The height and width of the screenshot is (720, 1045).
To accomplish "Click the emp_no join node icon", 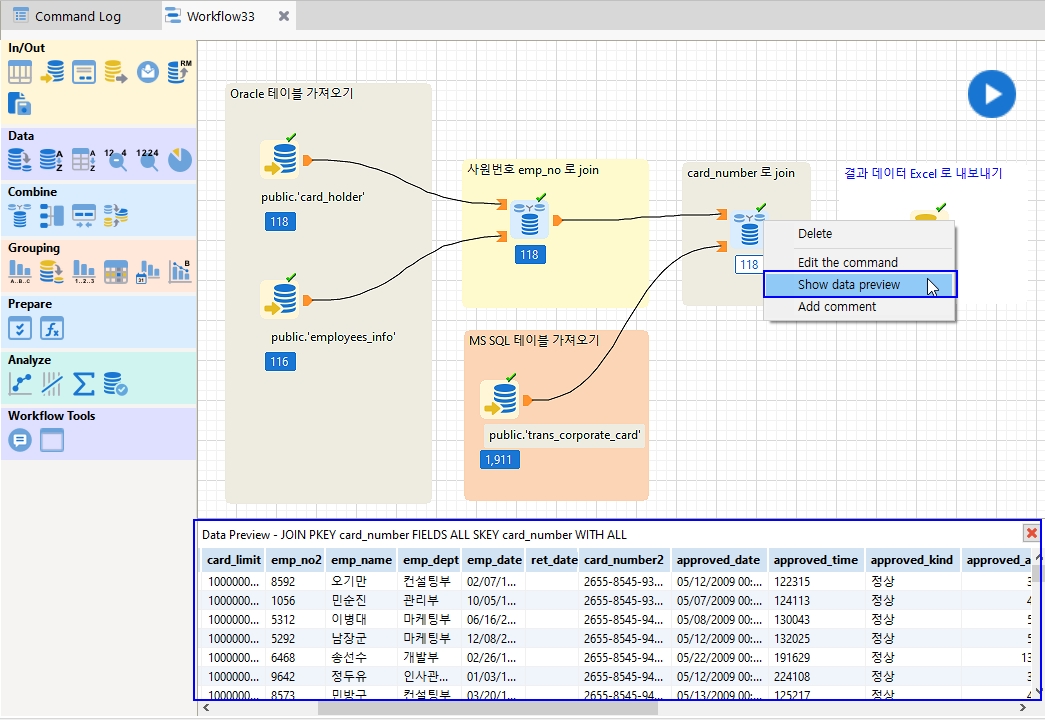I will click(529, 219).
